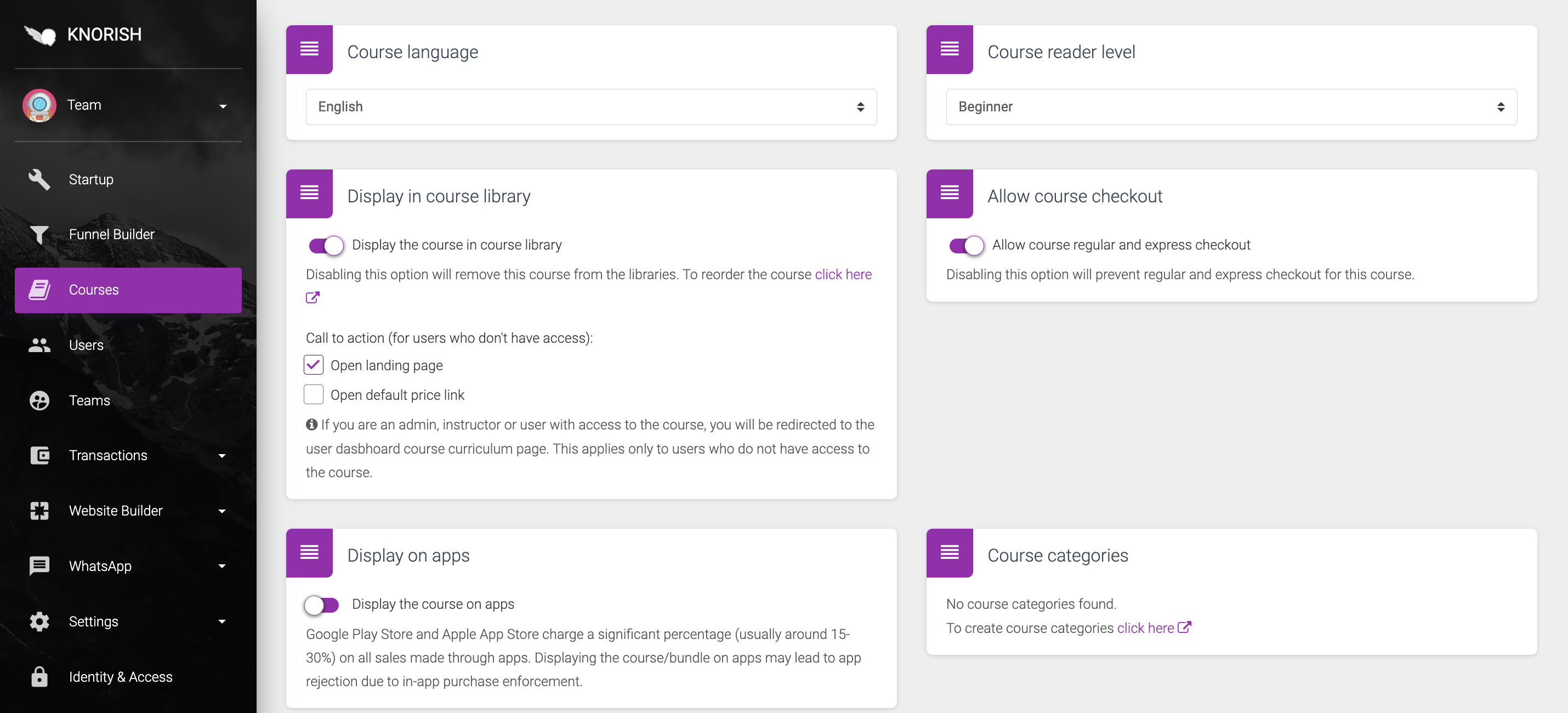Click the Teams group icon
Viewport: 1568px width, 713px height.
[39, 400]
